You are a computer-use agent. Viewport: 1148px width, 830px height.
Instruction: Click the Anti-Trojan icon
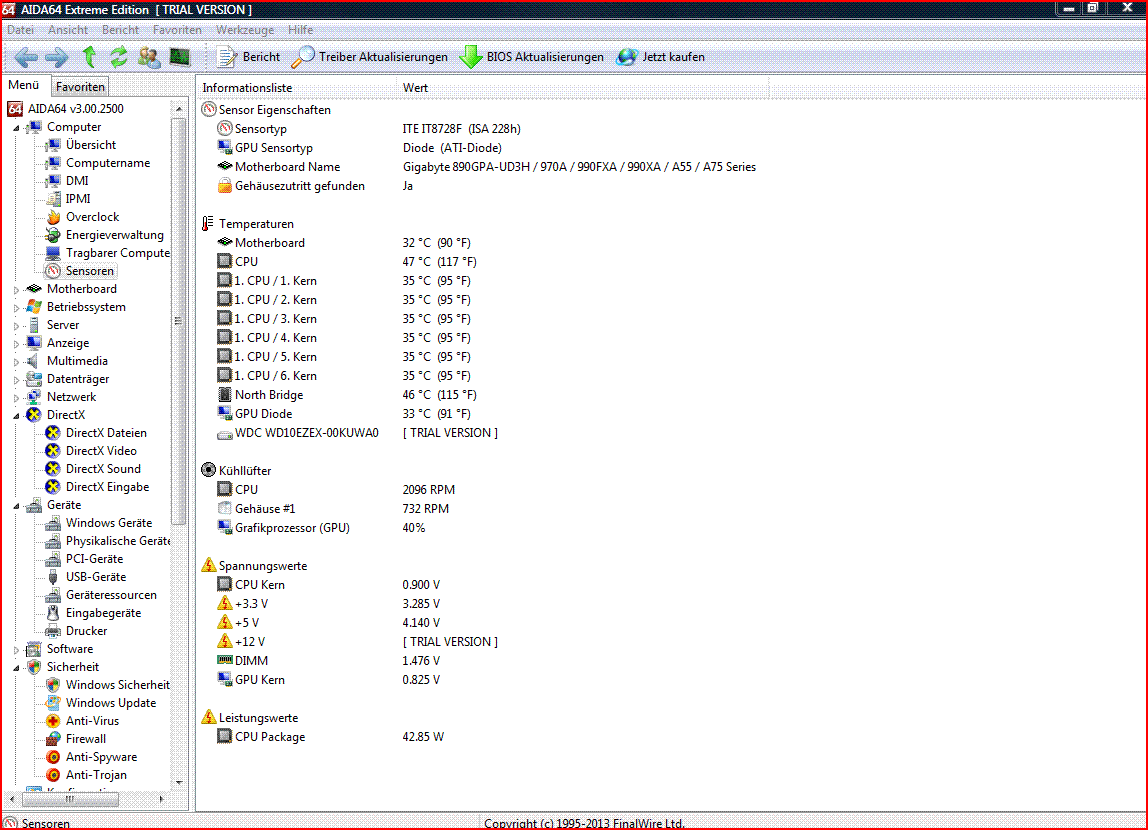pyautogui.click(x=53, y=775)
